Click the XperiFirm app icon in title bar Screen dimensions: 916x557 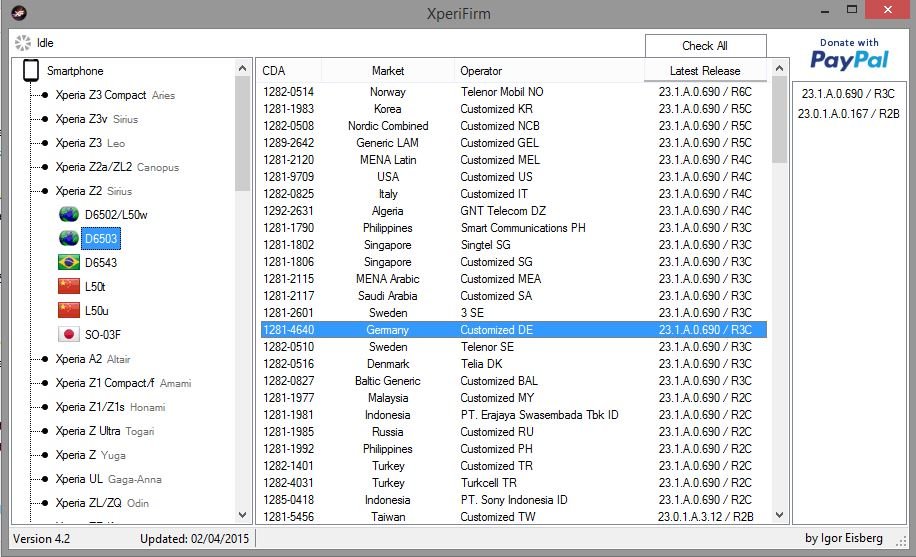[19, 12]
